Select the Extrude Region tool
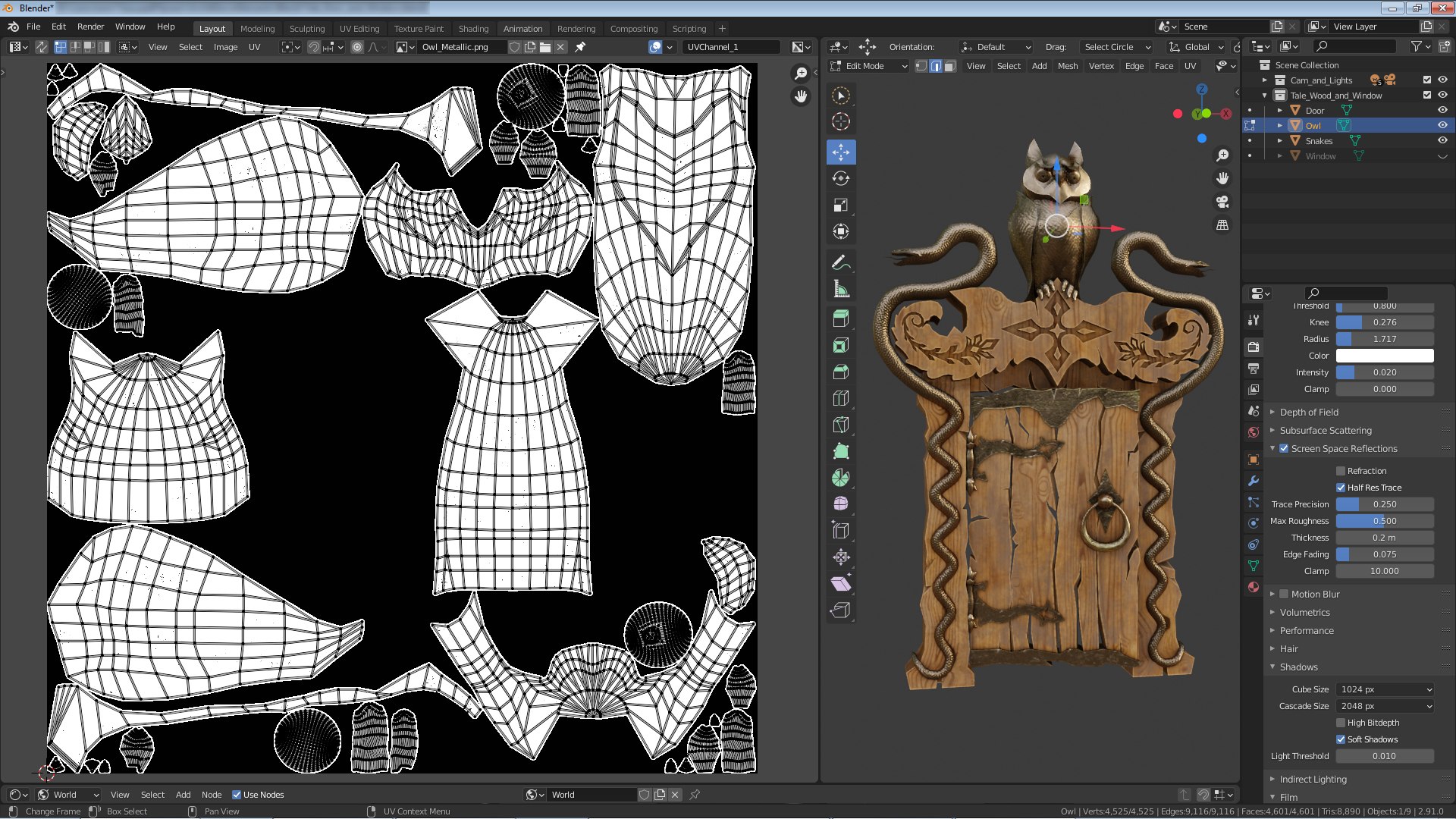1456x819 pixels. (840, 319)
